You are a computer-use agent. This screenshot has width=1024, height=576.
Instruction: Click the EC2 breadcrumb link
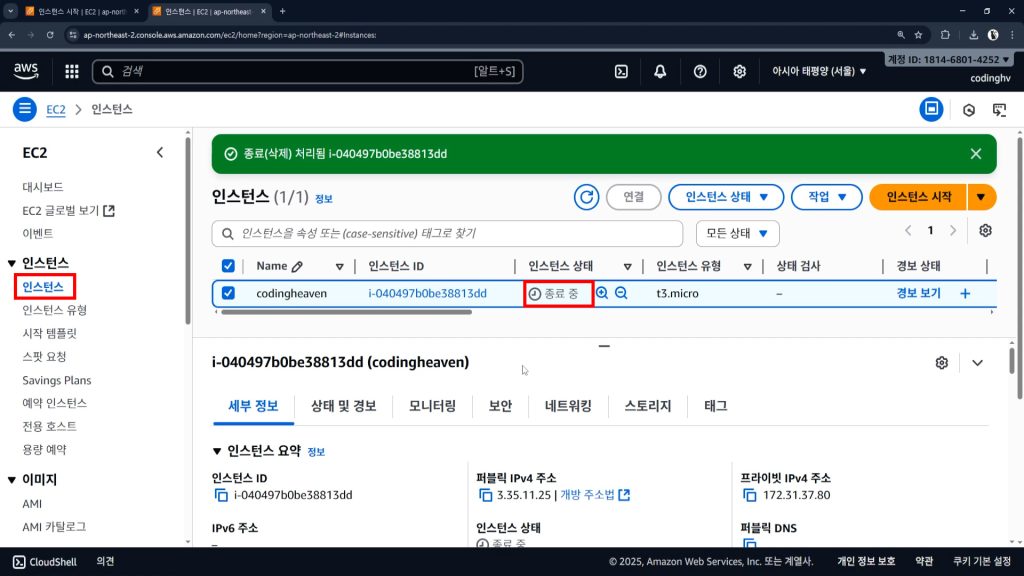click(x=56, y=110)
